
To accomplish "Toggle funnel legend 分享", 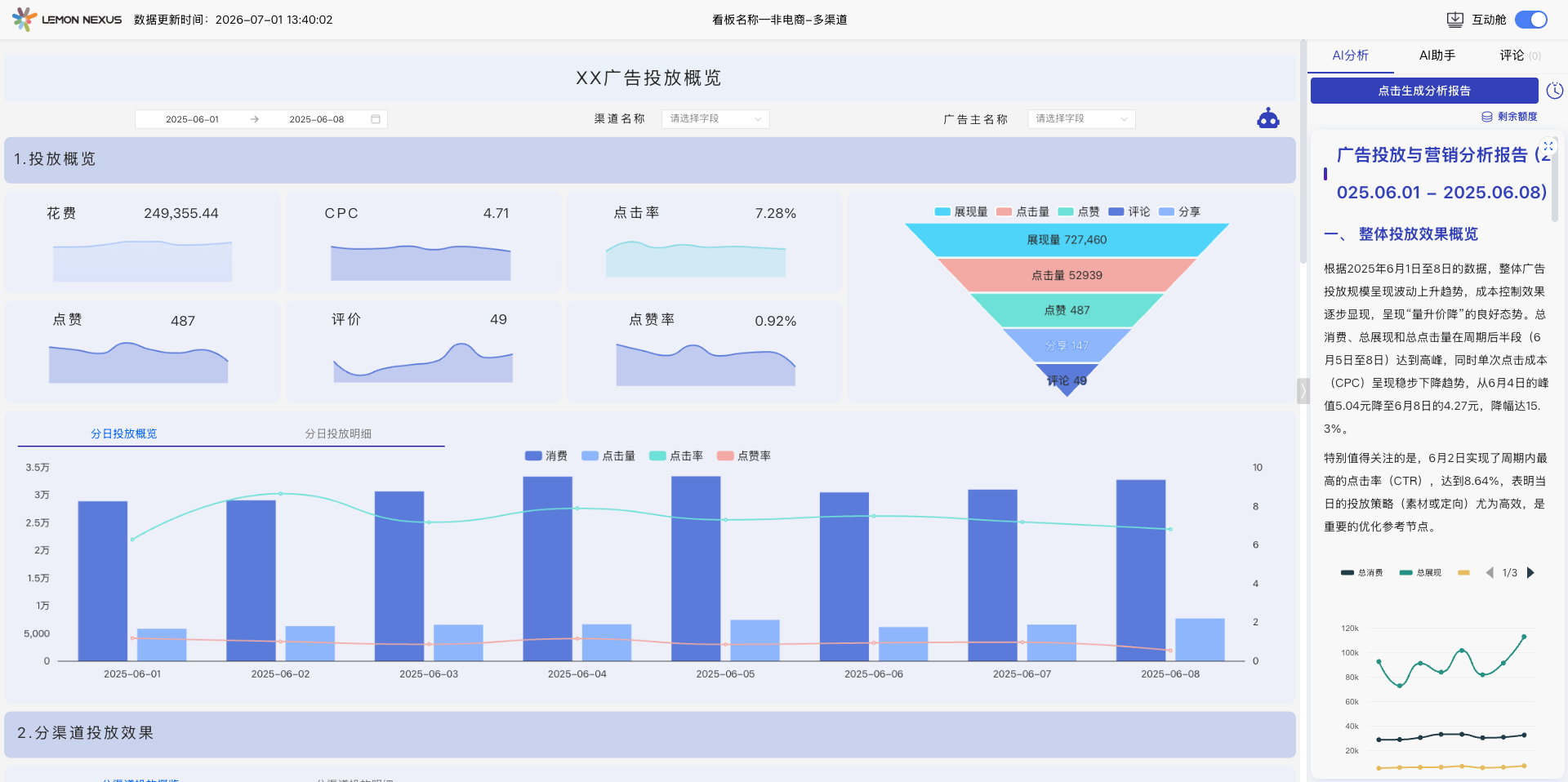I will tap(1179, 211).
